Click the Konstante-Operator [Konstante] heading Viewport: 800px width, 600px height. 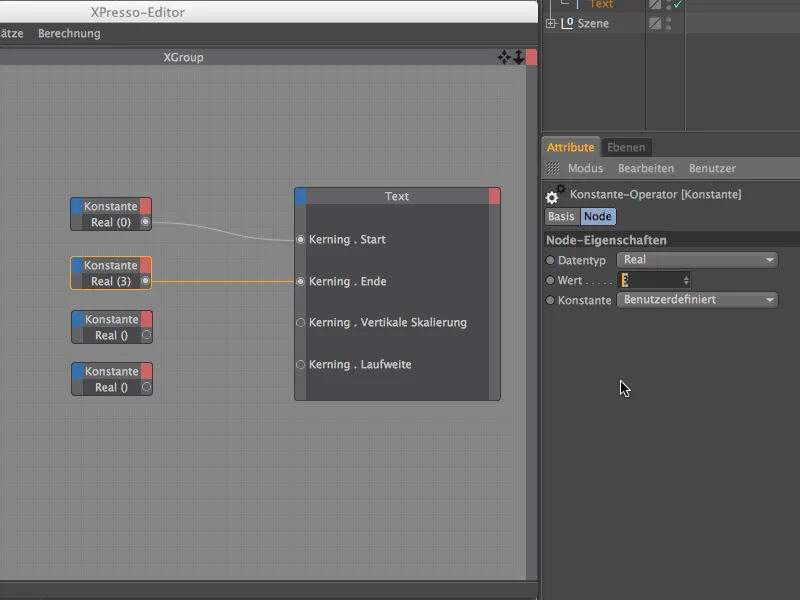coord(656,194)
